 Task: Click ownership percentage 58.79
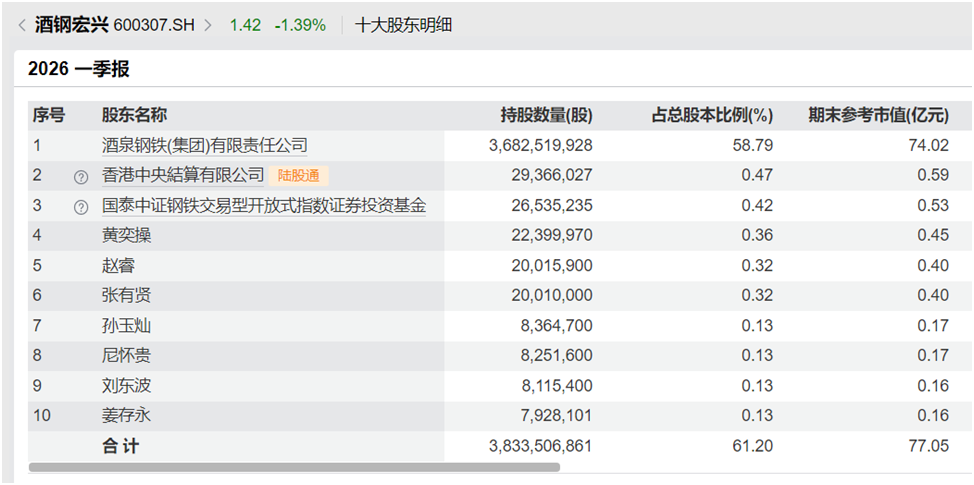coord(754,146)
